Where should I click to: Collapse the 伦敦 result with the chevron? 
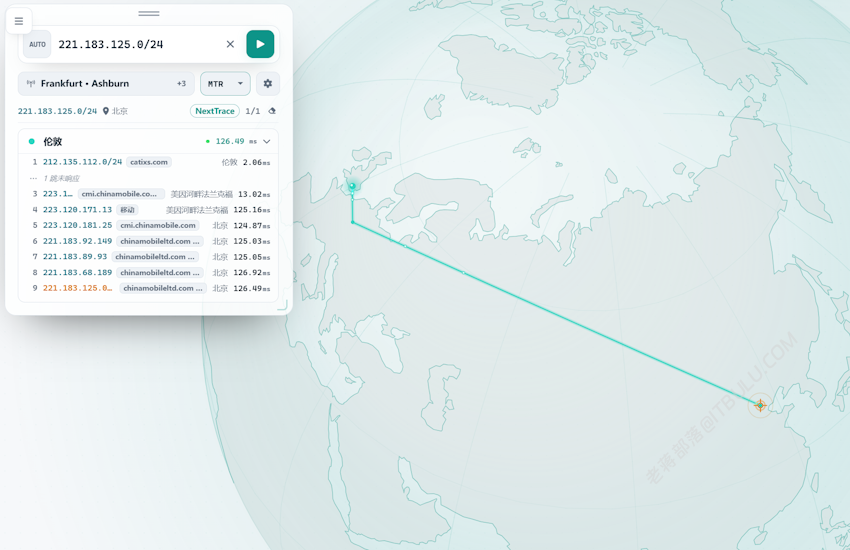coord(267,141)
